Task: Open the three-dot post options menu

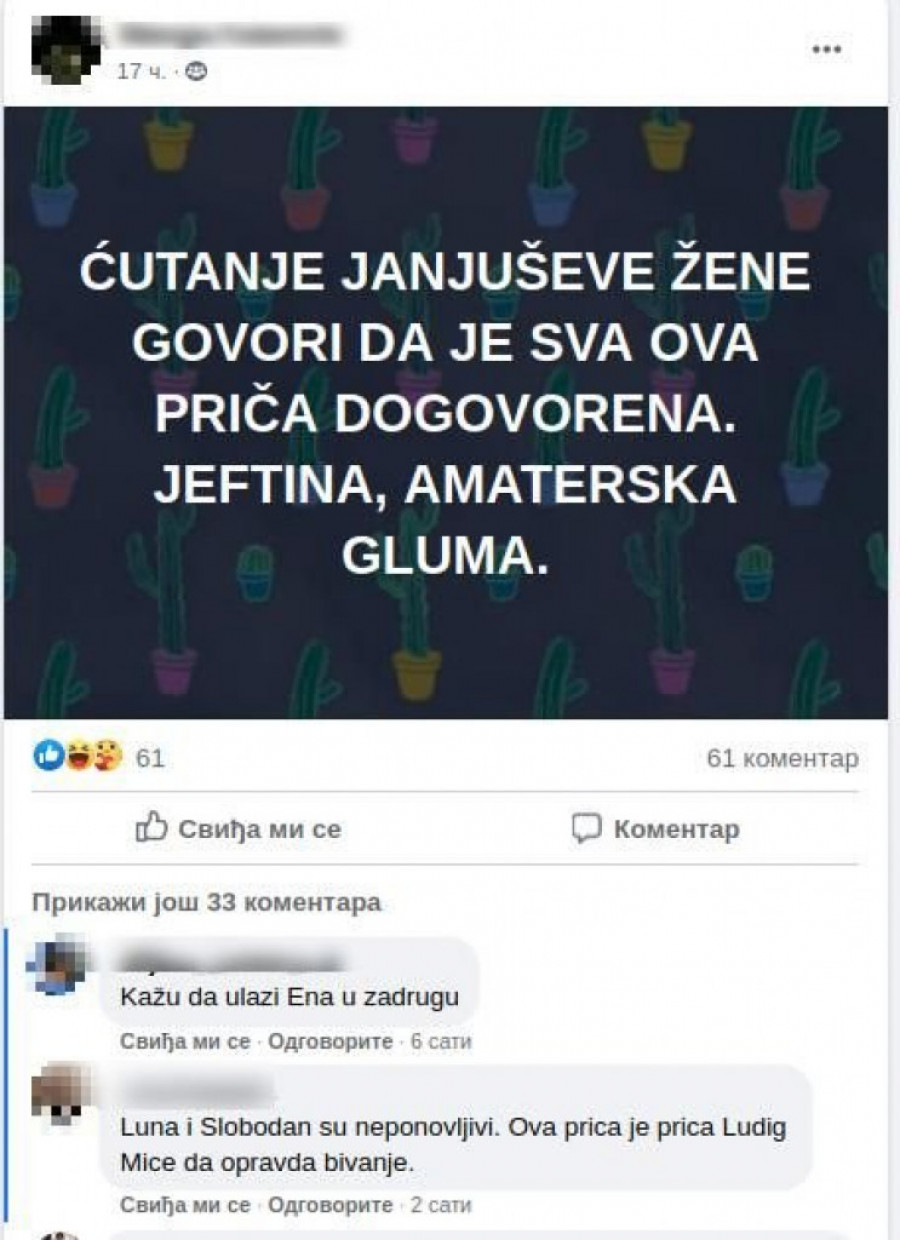Action: tap(826, 49)
